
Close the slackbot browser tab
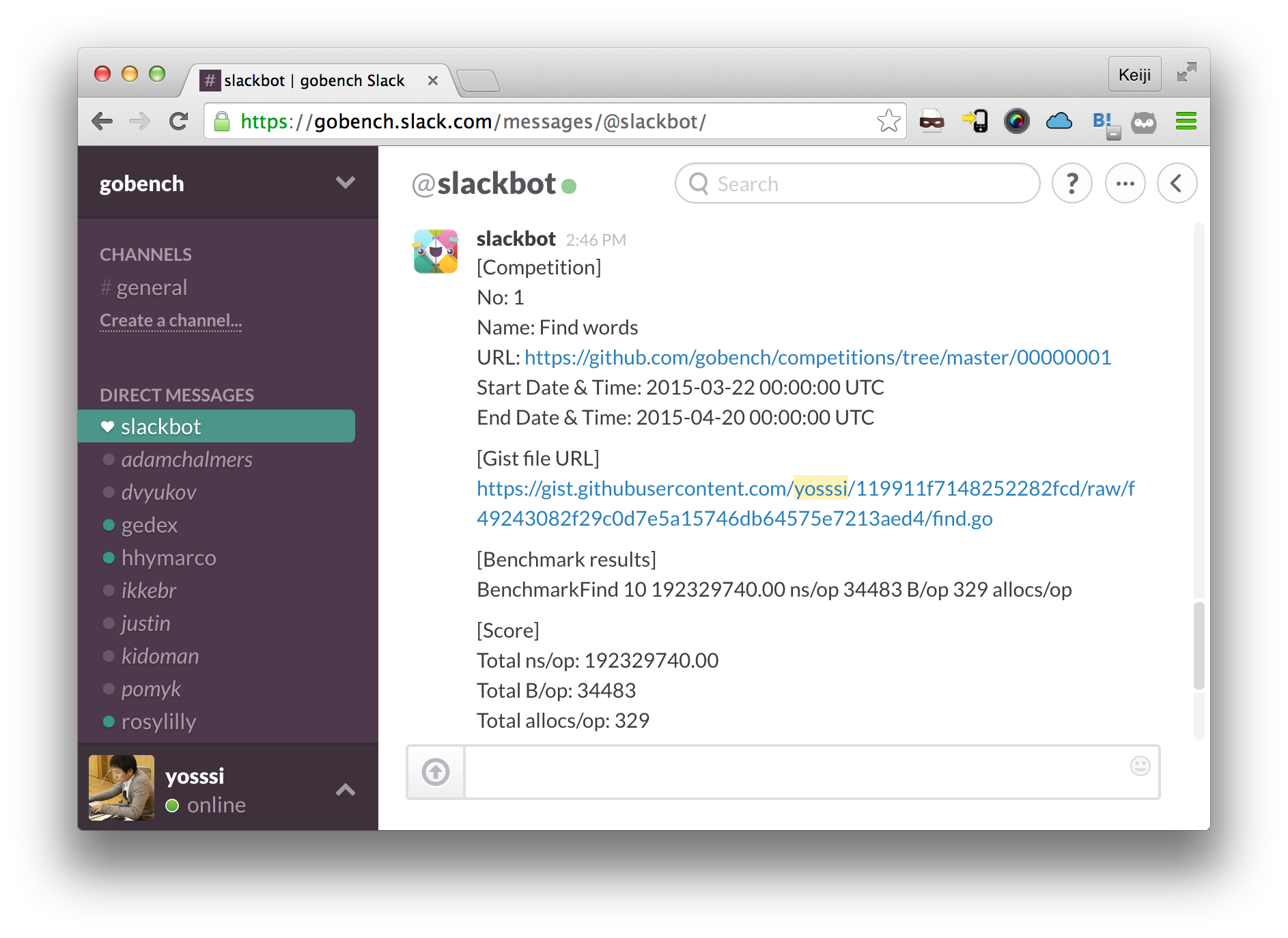point(432,81)
